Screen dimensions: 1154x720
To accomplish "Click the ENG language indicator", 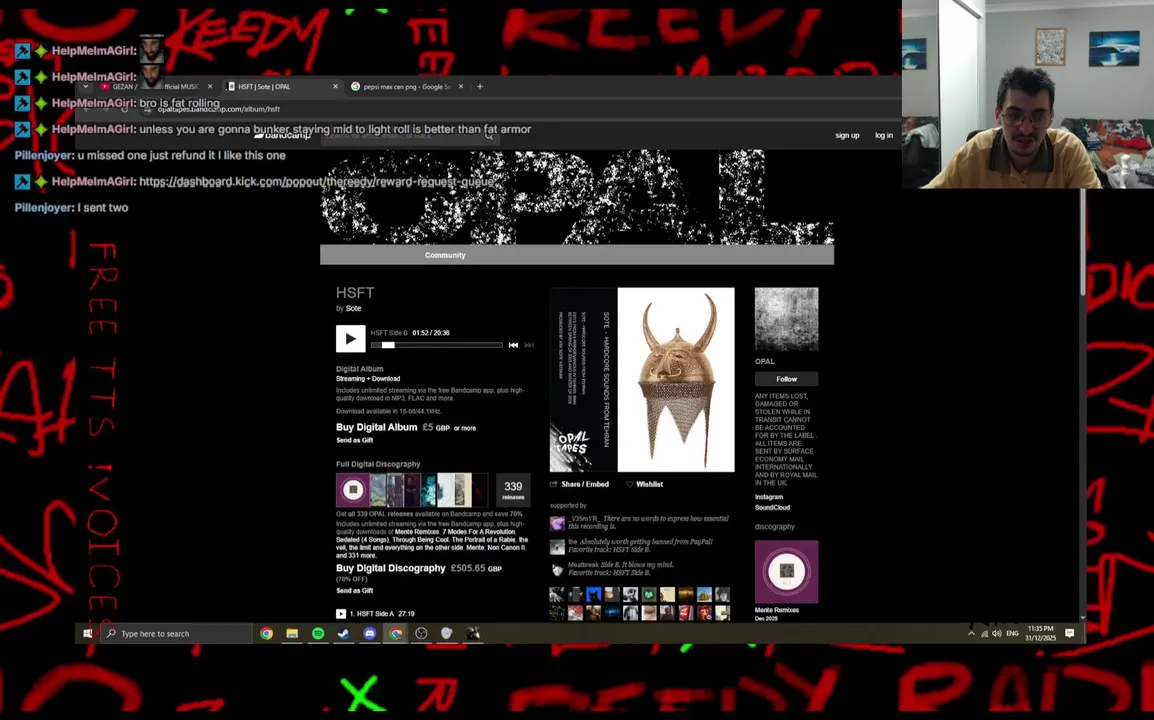I will pyautogui.click(x=1012, y=633).
